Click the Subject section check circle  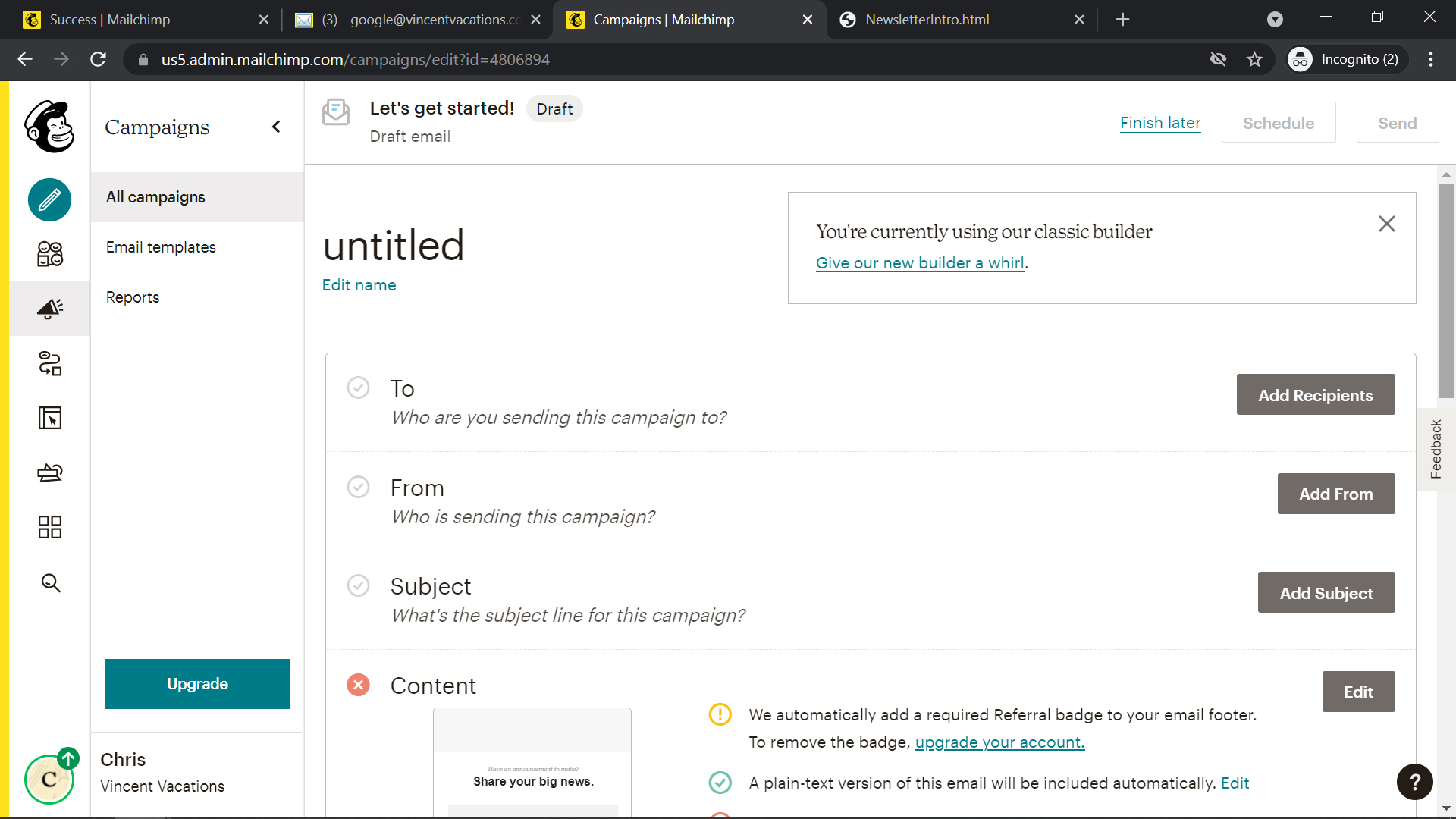pyautogui.click(x=358, y=585)
